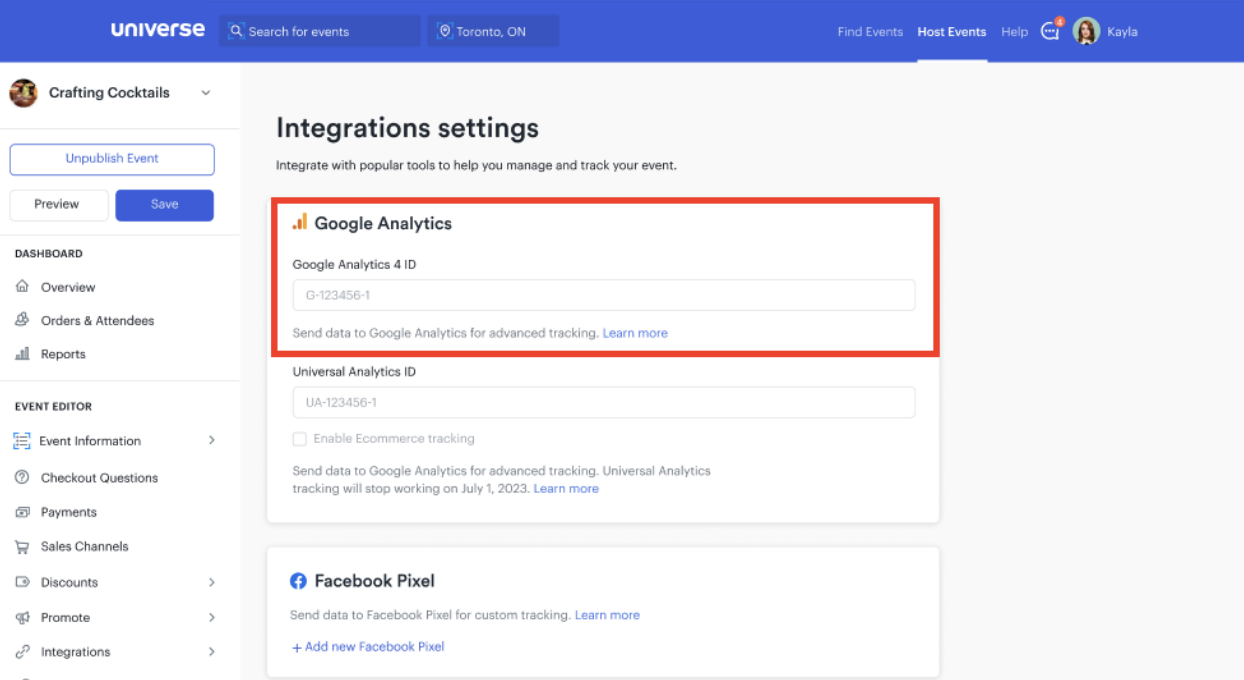Screen dimensions: 1244x680
Task: Click the Unpublish Event button
Action: [x=112, y=159]
